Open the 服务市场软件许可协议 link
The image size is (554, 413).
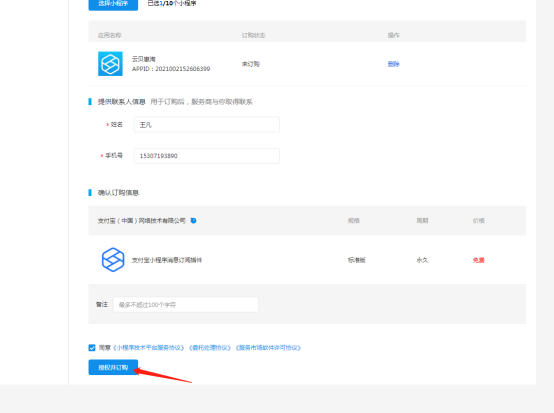(269, 348)
